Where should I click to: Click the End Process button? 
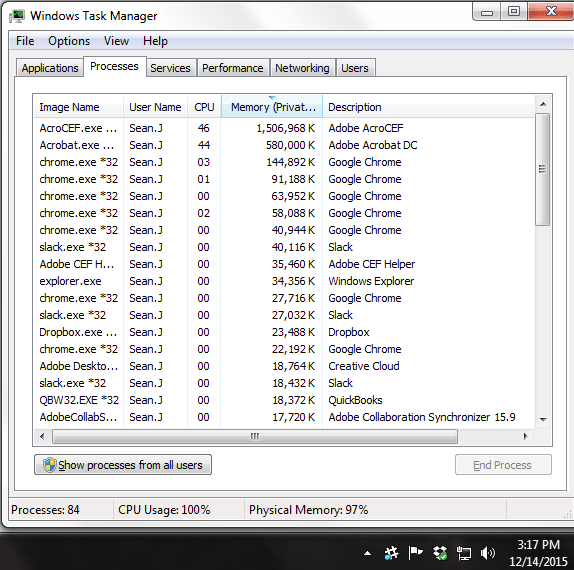[x=503, y=465]
